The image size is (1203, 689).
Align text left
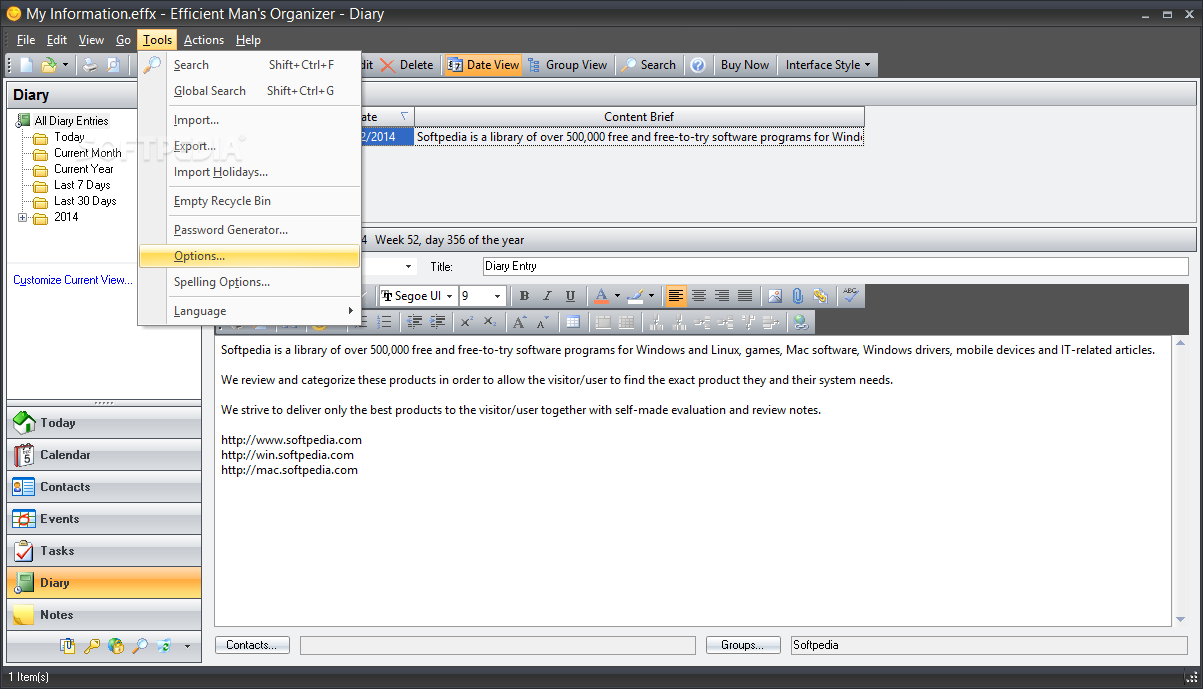tap(676, 296)
